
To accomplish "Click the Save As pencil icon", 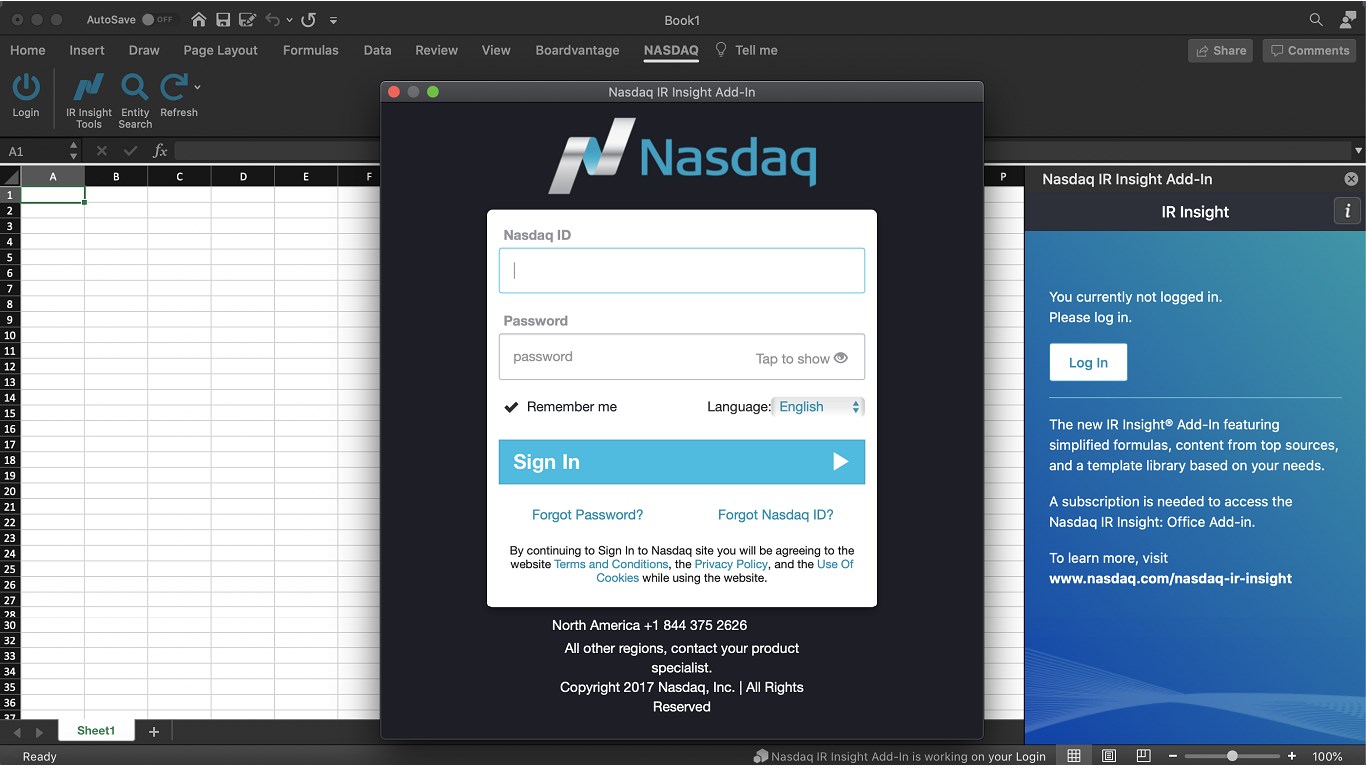I will [x=247, y=20].
